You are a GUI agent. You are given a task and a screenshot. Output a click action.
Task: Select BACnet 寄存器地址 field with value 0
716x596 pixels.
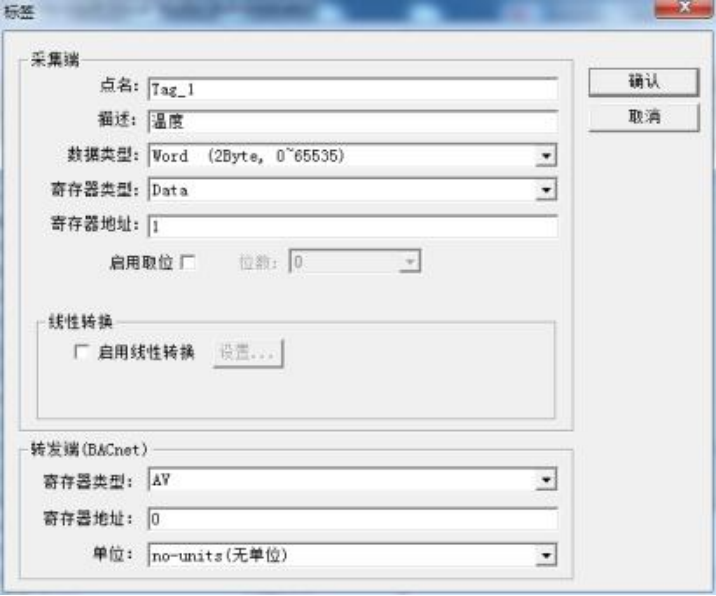(x=353, y=519)
